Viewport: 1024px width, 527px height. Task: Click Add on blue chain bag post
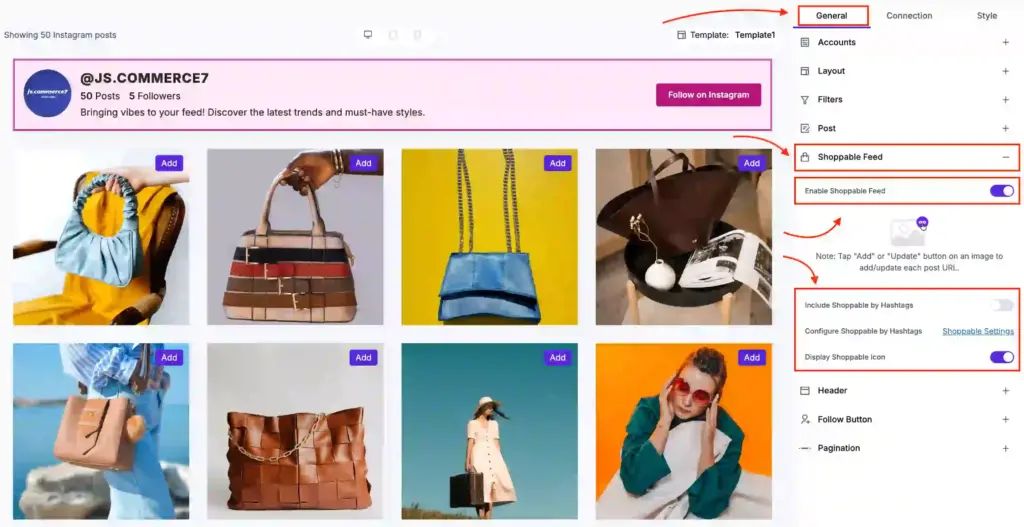(558, 163)
